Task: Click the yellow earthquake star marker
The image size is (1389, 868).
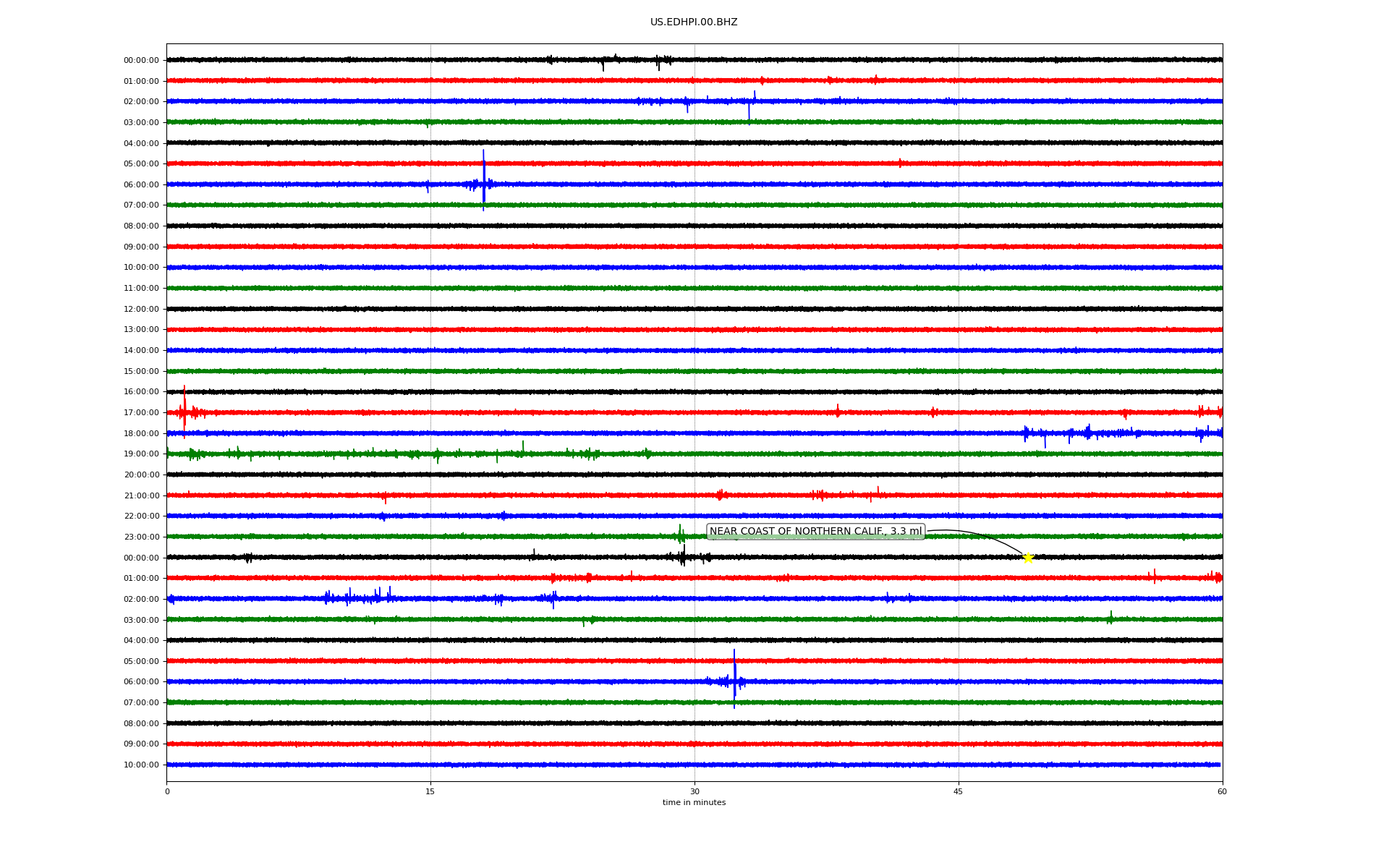Action: coord(1027,558)
